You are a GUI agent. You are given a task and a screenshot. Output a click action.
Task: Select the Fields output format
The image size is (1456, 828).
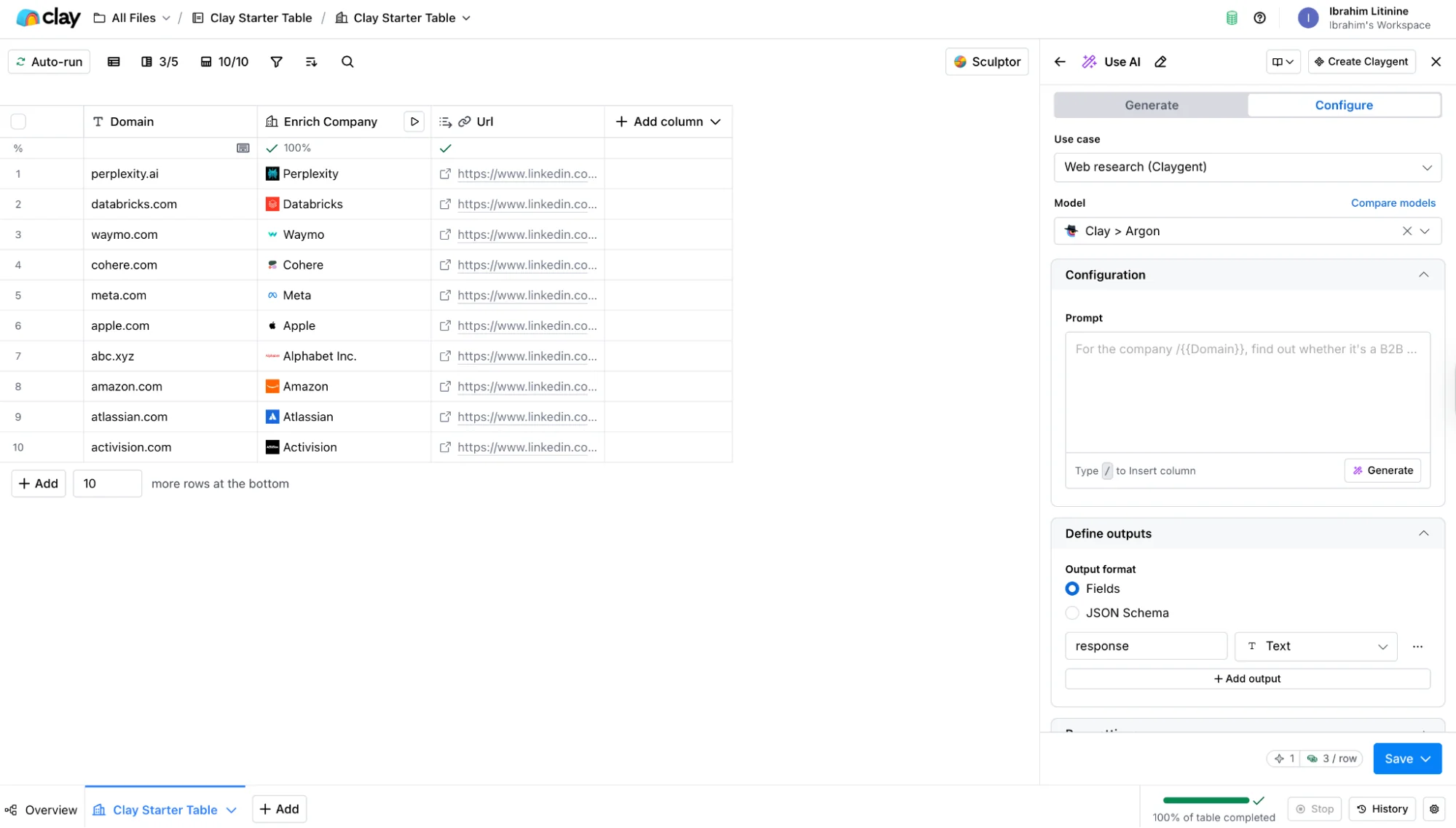1072,589
